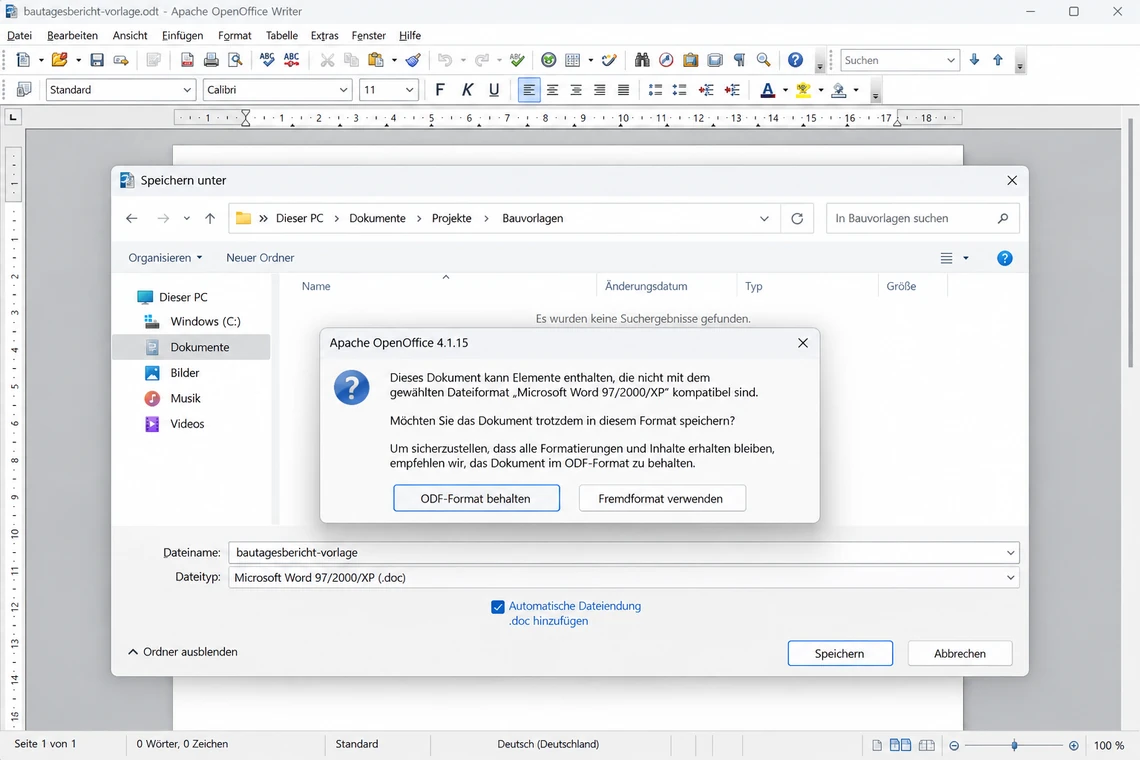Open the Format menu
The height and width of the screenshot is (760, 1140).
click(x=234, y=35)
